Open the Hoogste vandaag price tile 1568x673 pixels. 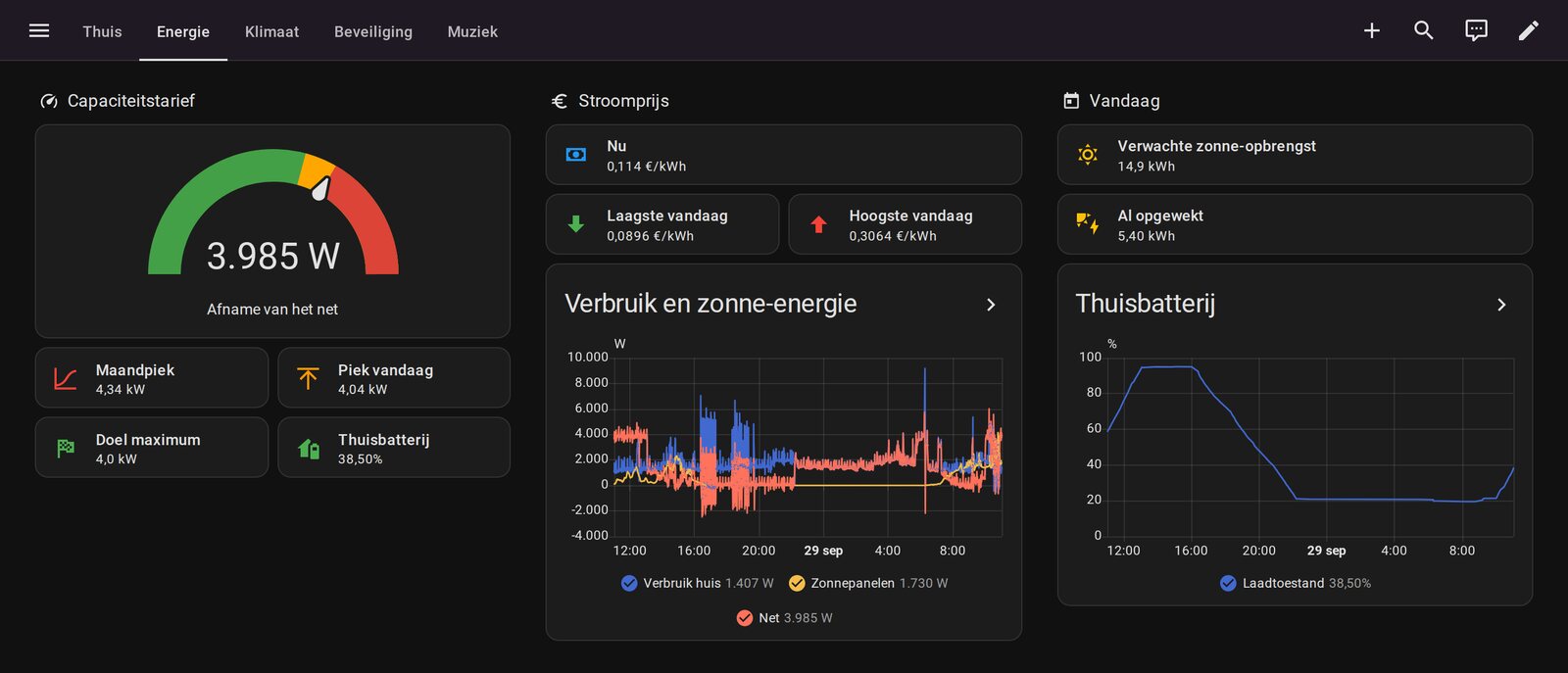[x=906, y=224]
